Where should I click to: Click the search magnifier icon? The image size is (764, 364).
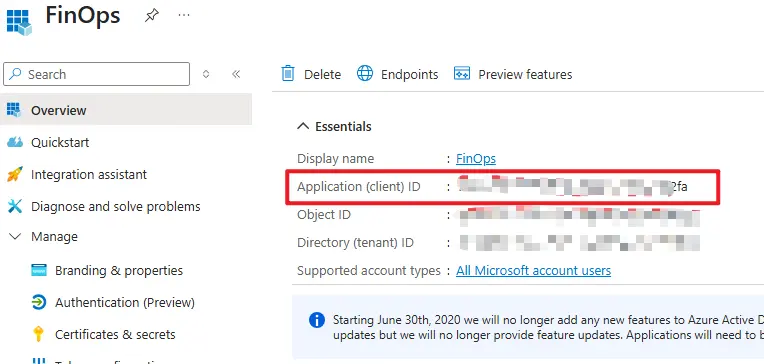coord(16,74)
